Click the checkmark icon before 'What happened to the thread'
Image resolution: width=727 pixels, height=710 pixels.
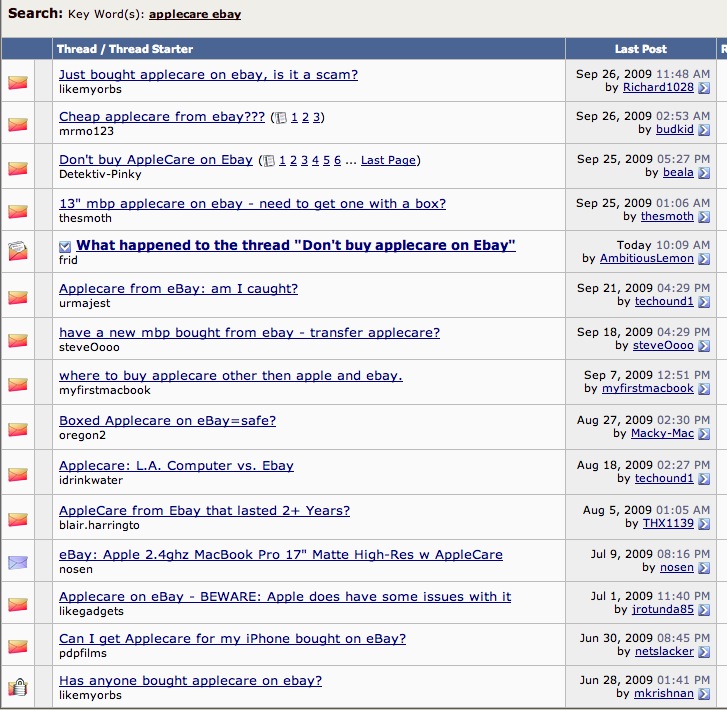[65, 246]
